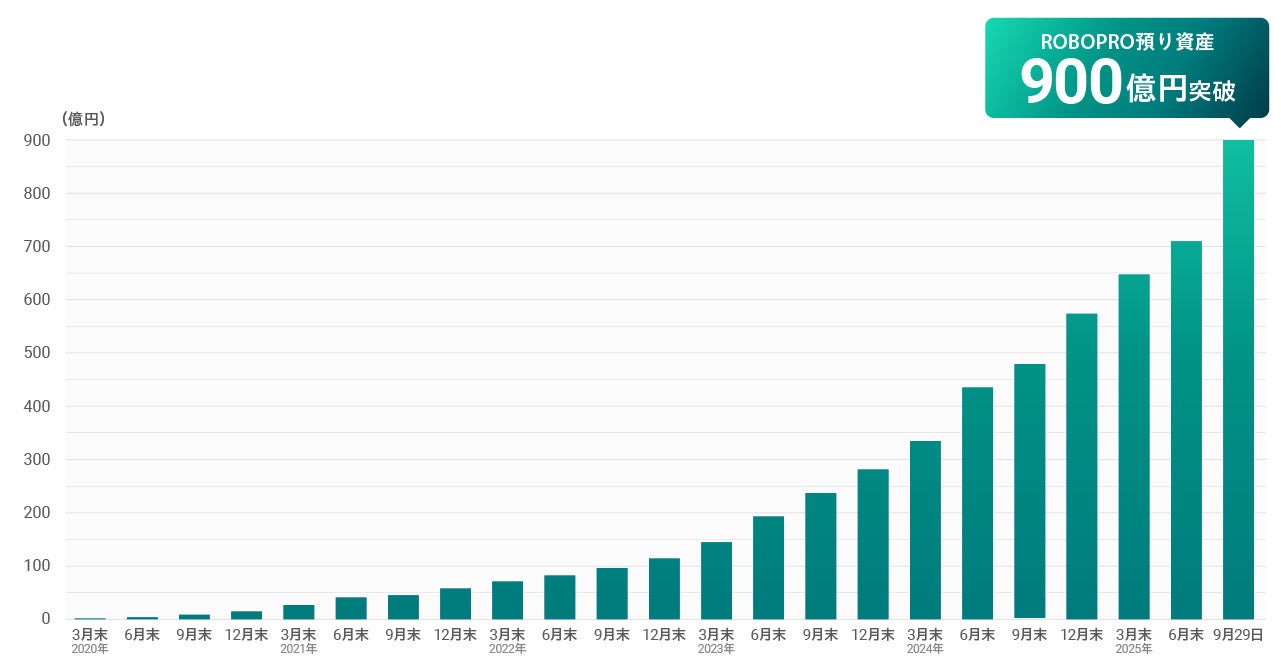Image resolution: width=1281 pixels, height=670 pixels.
Task: Click the 6月末 label just before 9月29日
Action: point(1186,634)
